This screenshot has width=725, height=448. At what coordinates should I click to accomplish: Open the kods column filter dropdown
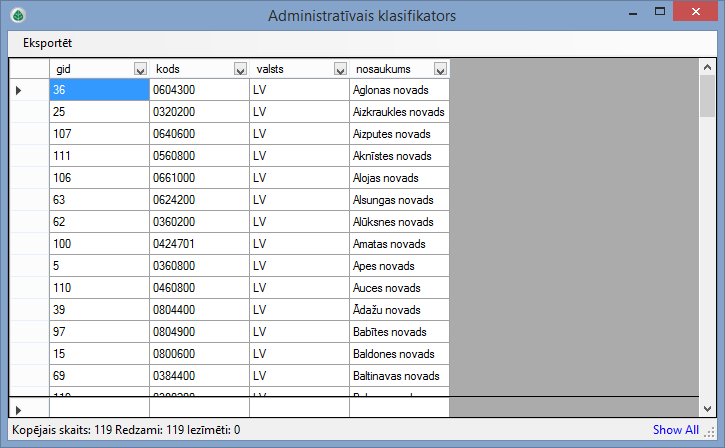click(240, 69)
